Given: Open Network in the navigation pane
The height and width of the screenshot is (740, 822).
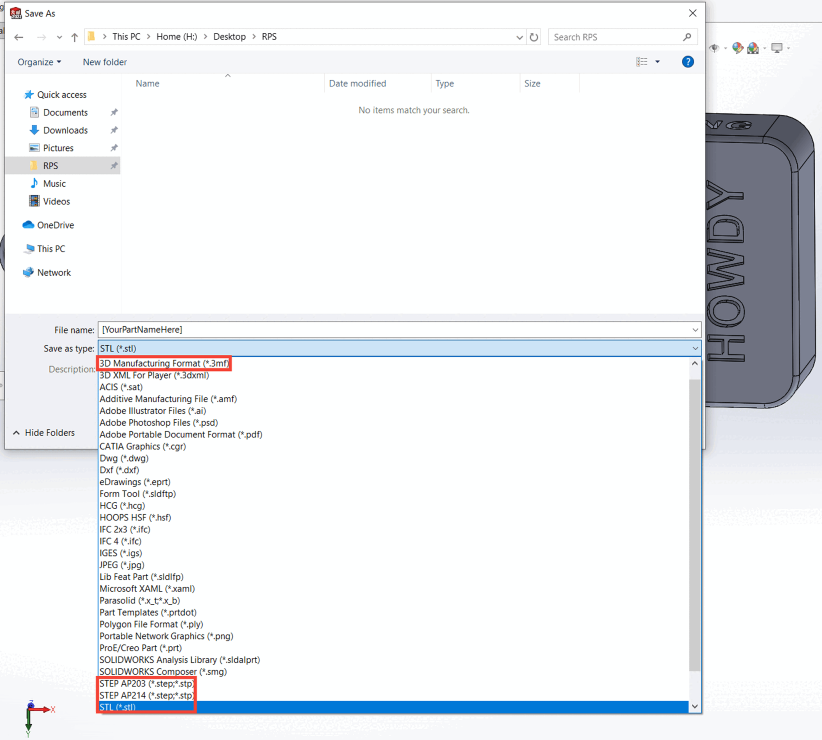Looking at the screenshot, I should pos(54,272).
